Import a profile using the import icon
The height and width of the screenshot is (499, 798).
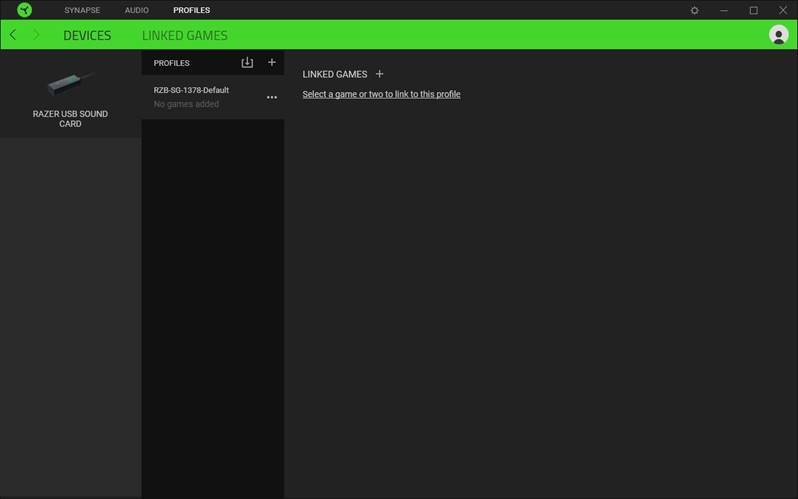coord(247,63)
